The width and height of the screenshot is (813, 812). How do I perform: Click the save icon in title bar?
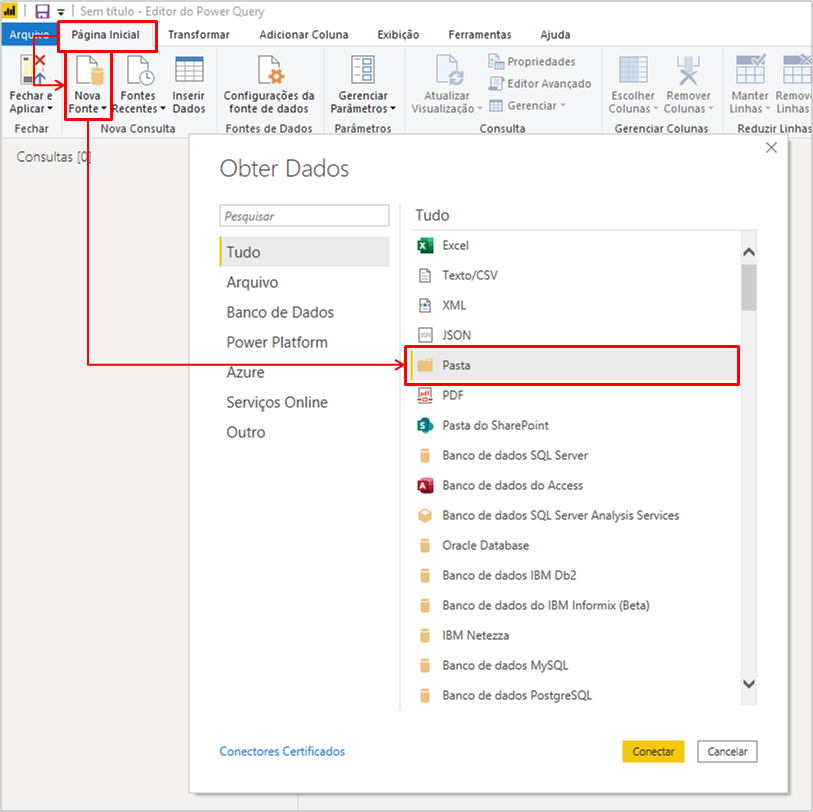point(42,11)
